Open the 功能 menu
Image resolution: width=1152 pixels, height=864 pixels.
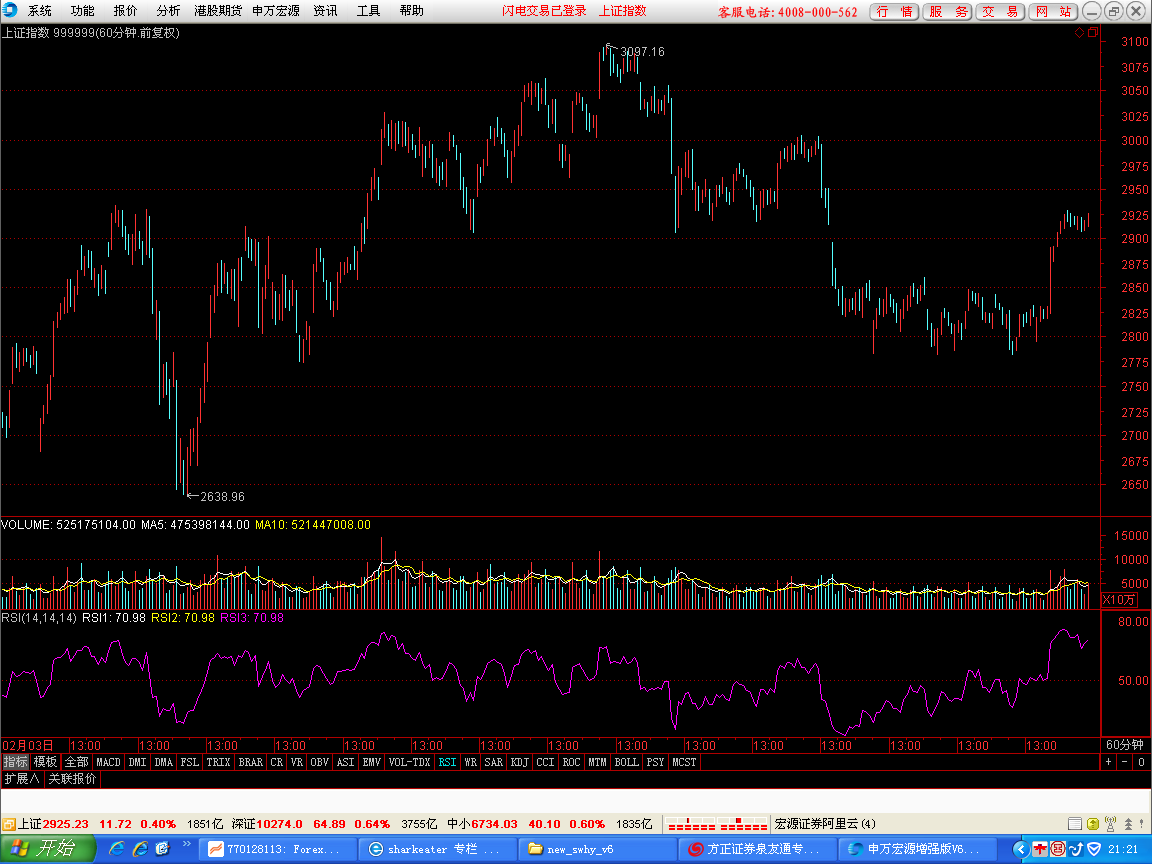point(82,11)
